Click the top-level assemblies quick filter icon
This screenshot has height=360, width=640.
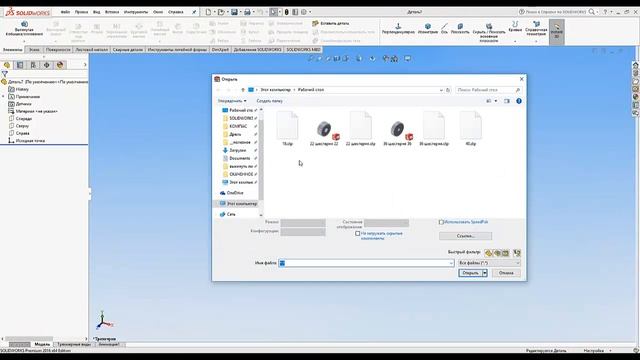[517, 253]
